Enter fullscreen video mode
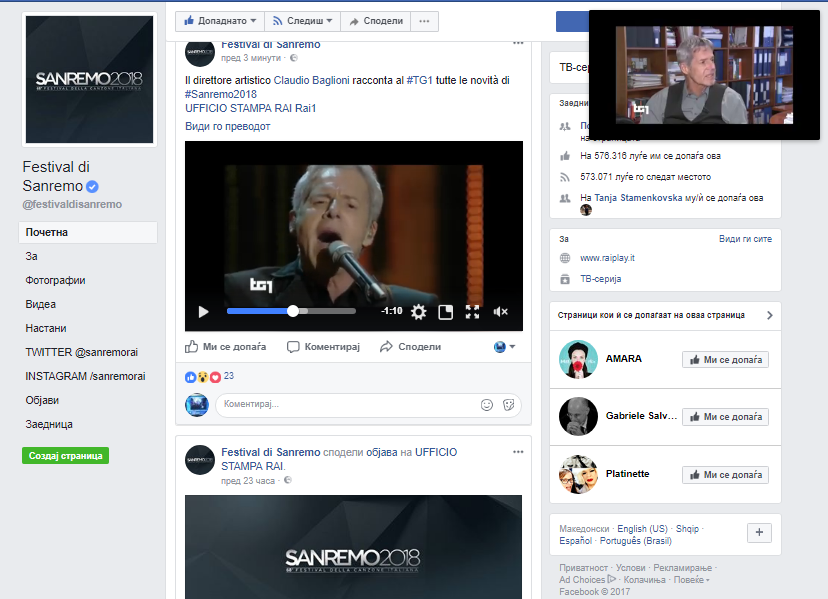The width and height of the screenshot is (828, 599). point(473,312)
